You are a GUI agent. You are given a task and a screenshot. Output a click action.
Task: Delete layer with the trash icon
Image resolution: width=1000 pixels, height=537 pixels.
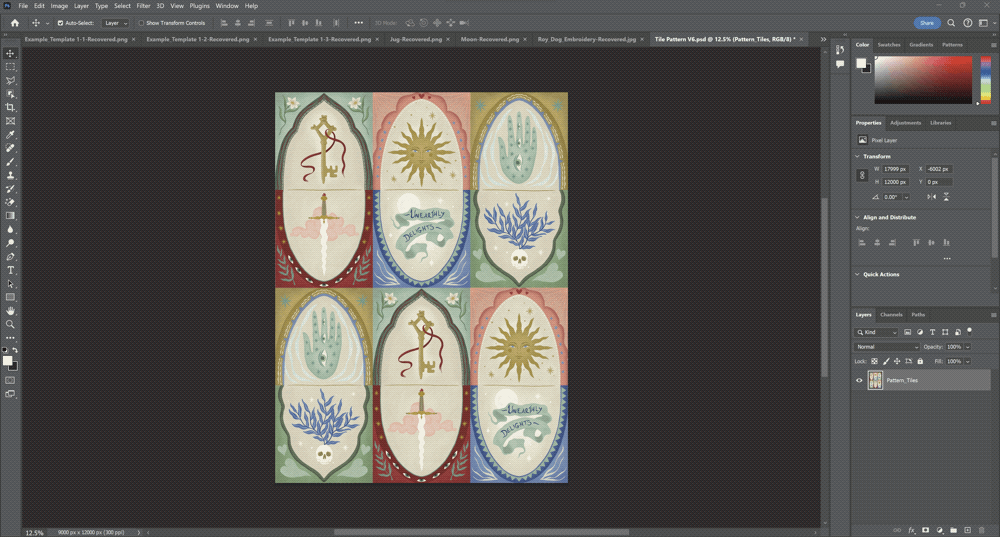click(x=982, y=530)
